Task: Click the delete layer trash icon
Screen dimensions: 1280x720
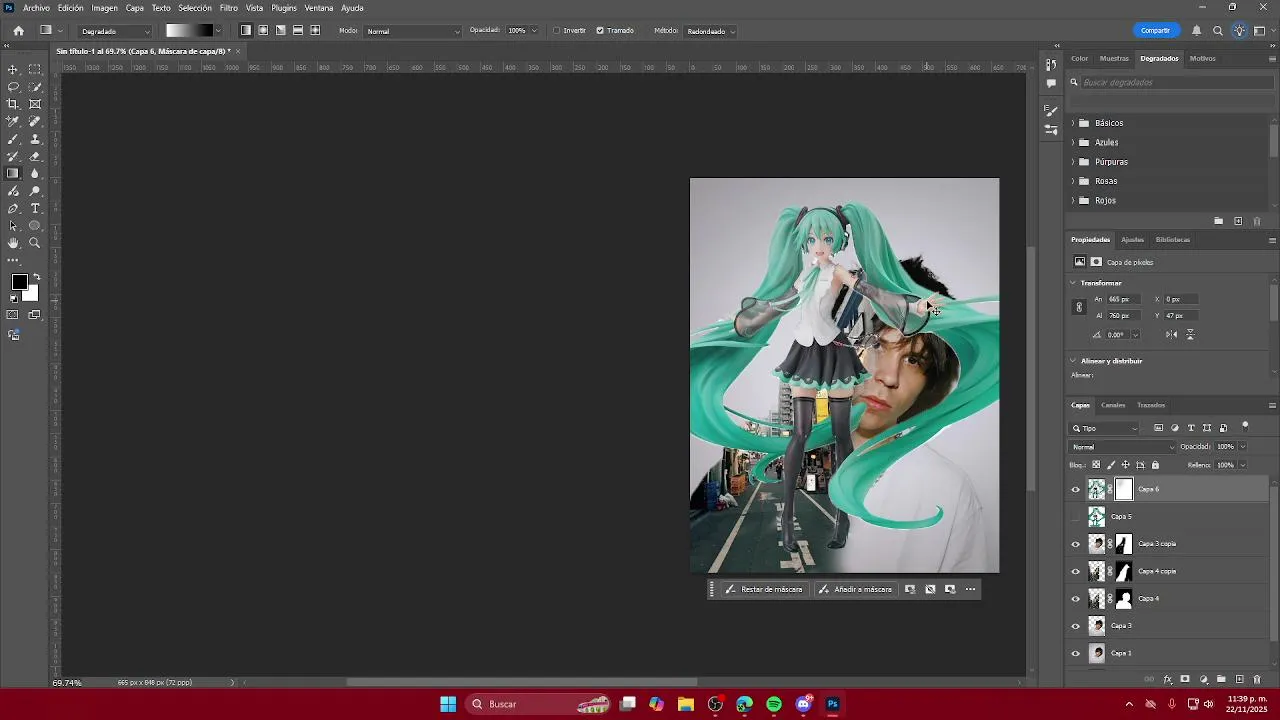Action: pyautogui.click(x=1257, y=680)
